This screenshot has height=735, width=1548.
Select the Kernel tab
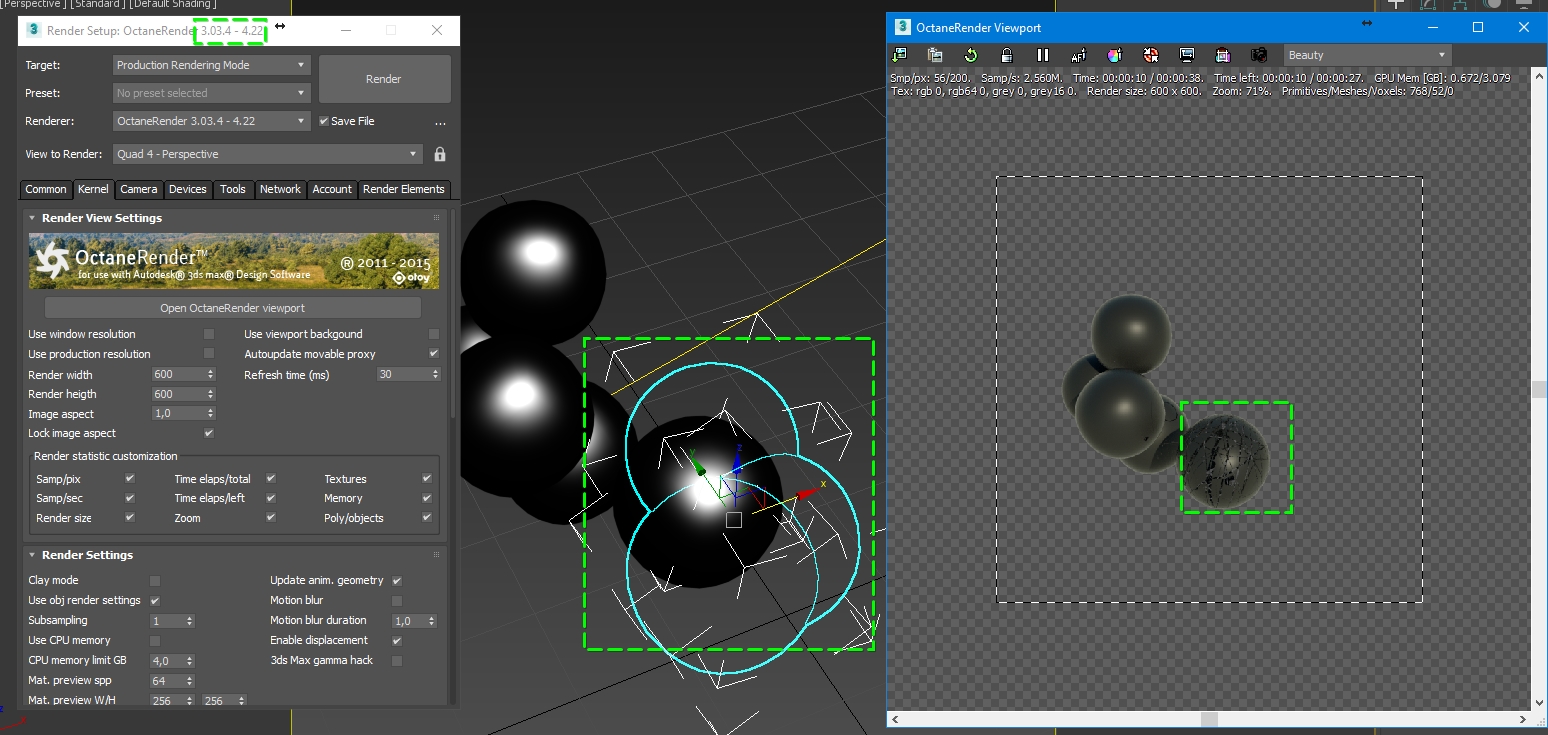(93, 189)
